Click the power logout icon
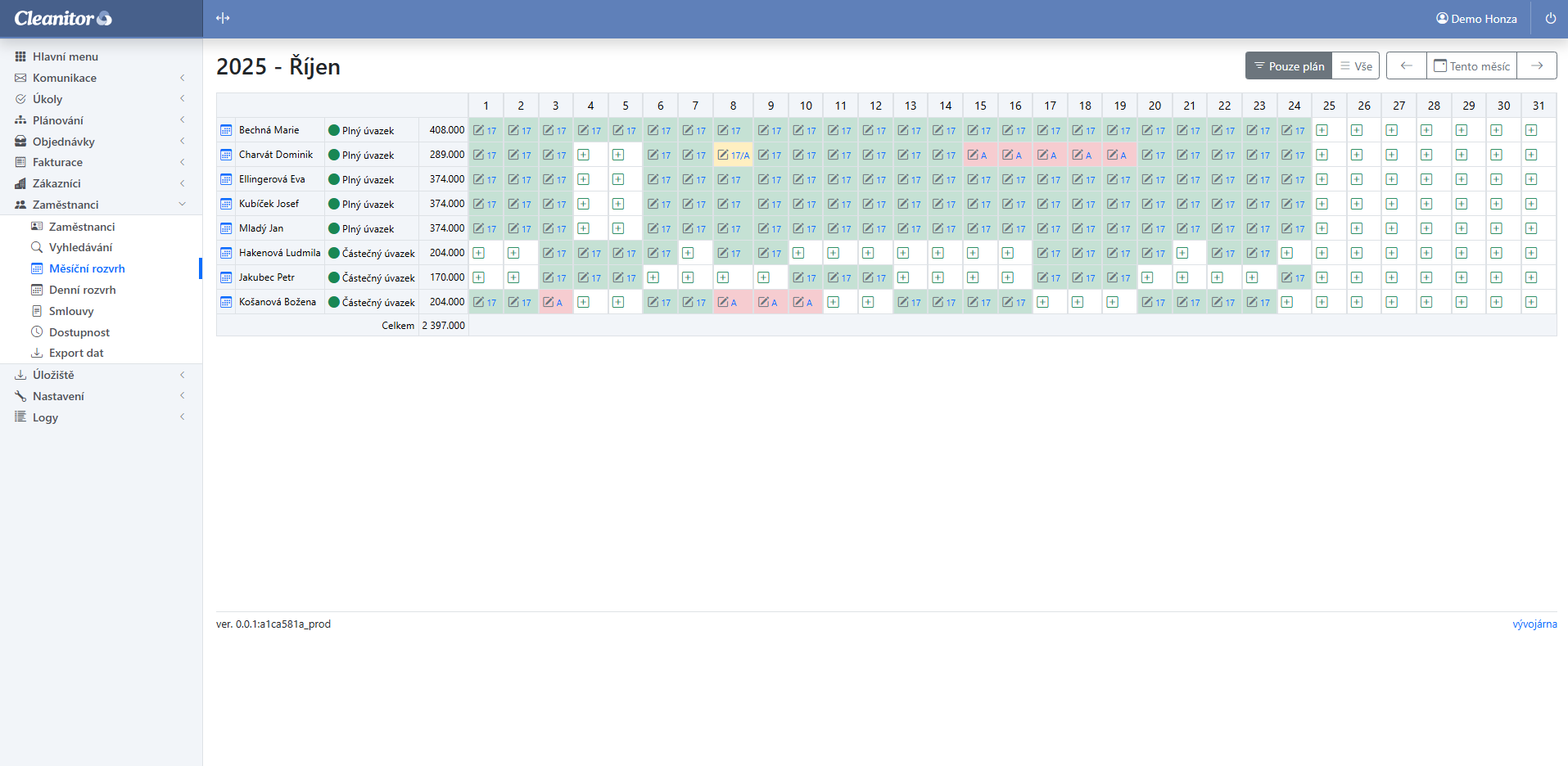 point(1550,18)
